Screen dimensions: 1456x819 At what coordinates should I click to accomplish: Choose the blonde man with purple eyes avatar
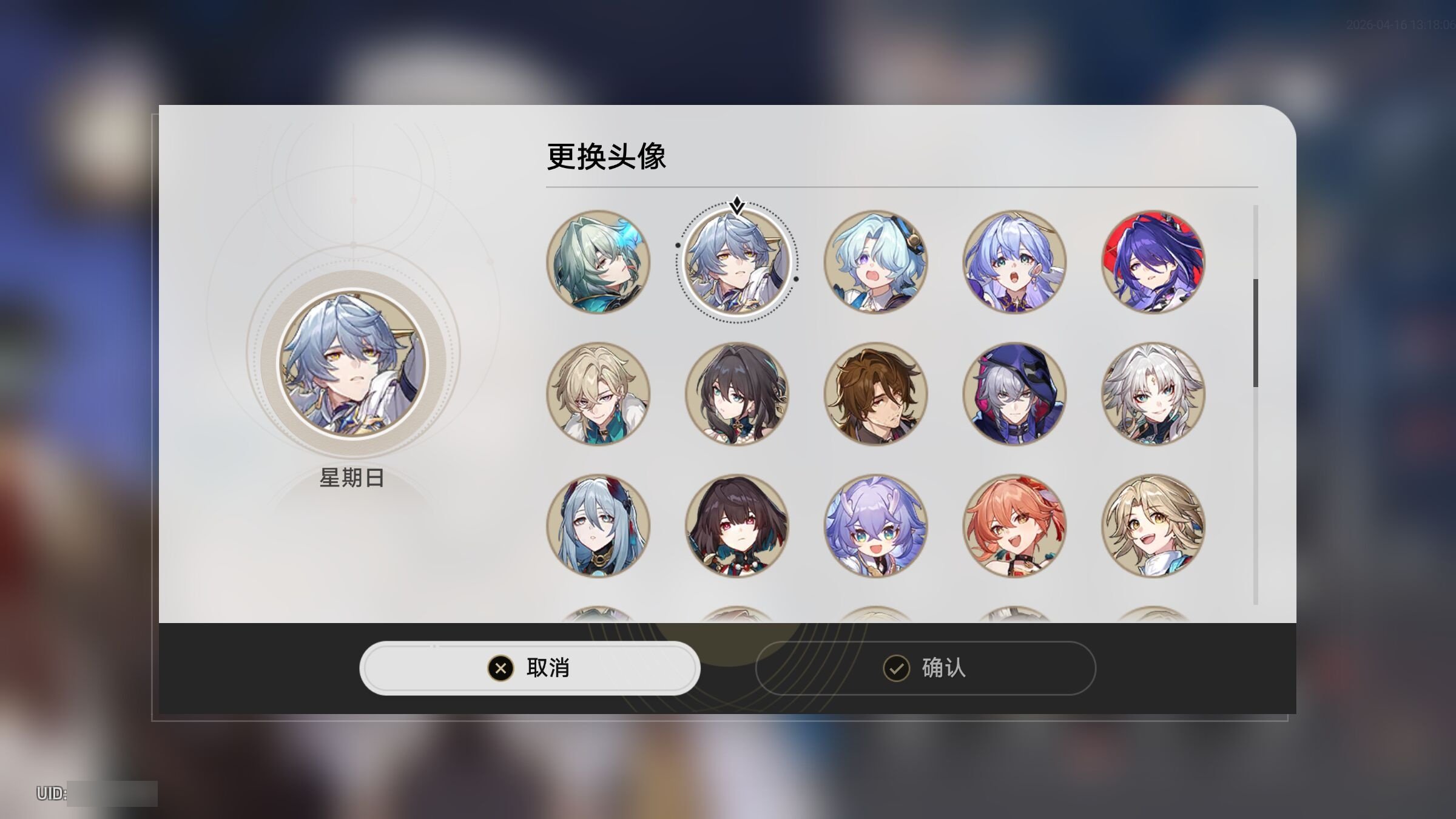598,394
